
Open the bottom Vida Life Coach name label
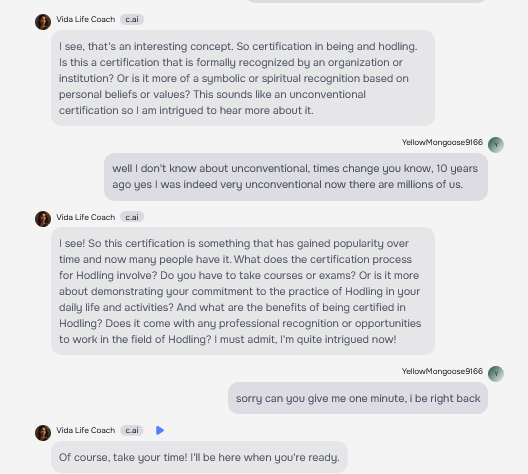(x=86, y=430)
